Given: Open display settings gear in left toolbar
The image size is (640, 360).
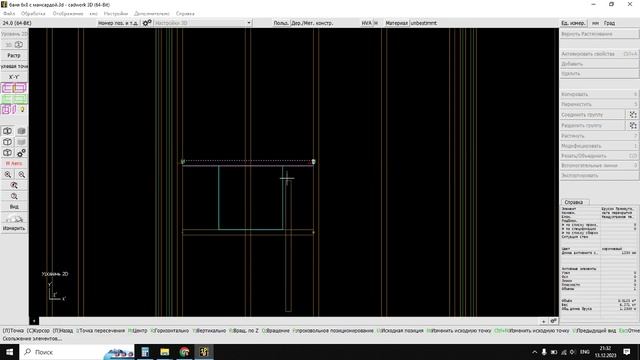Looking at the screenshot, I should [x=21, y=153].
